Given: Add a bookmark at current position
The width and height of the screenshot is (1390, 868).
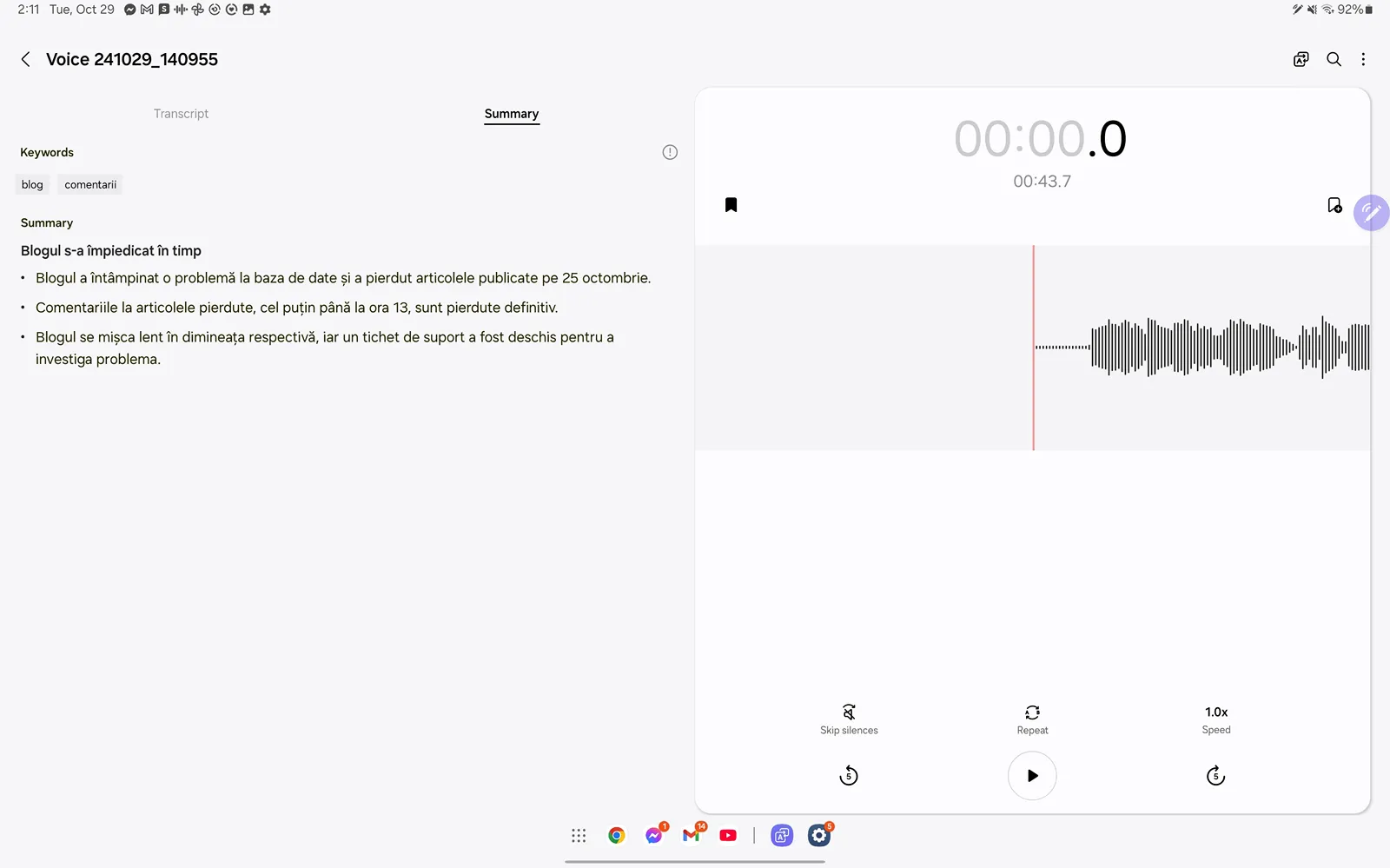Looking at the screenshot, I should (1334, 205).
